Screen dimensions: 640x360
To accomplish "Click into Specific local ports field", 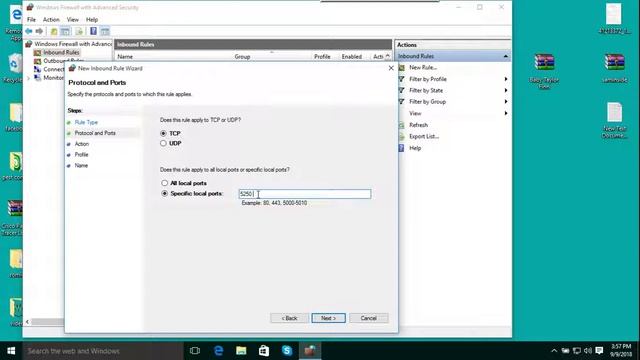I will coord(305,194).
